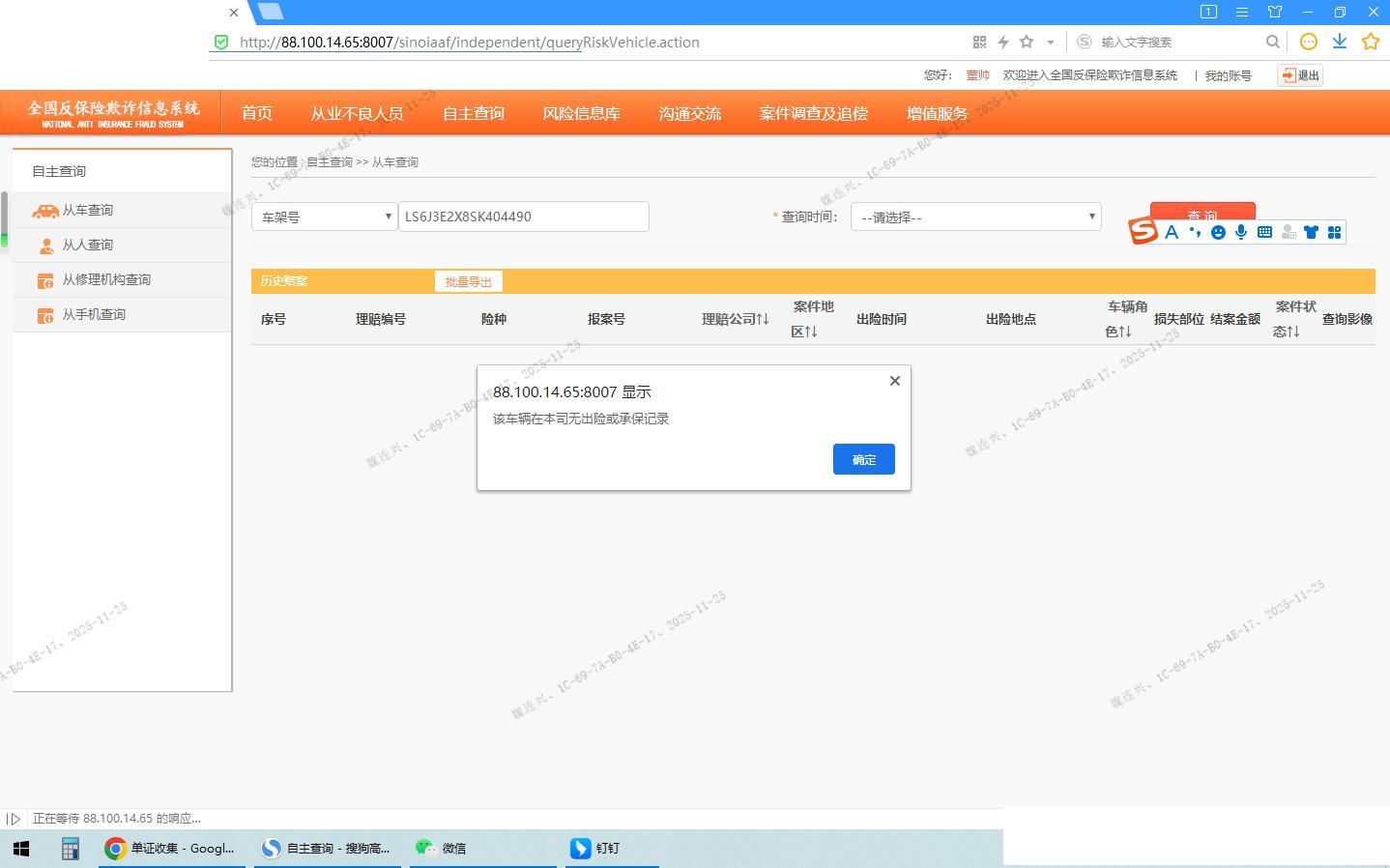Click the Sogou input microphone icon
The height and width of the screenshot is (868, 1390).
coord(1241,232)
